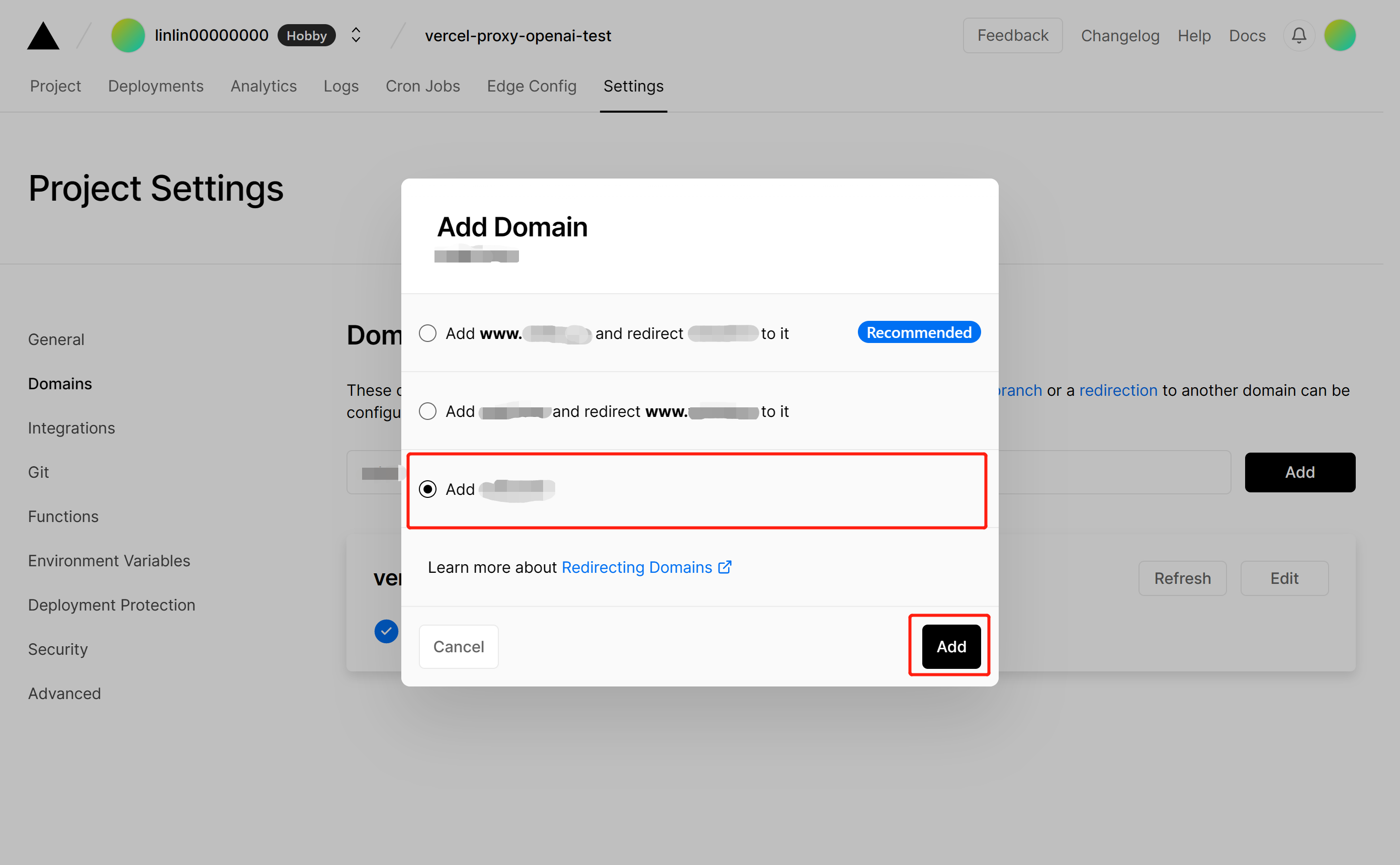This screenshot has width=1400, height=865.
Task: Click the blue verified checkmark icon
Action: (x=386, y=631)
